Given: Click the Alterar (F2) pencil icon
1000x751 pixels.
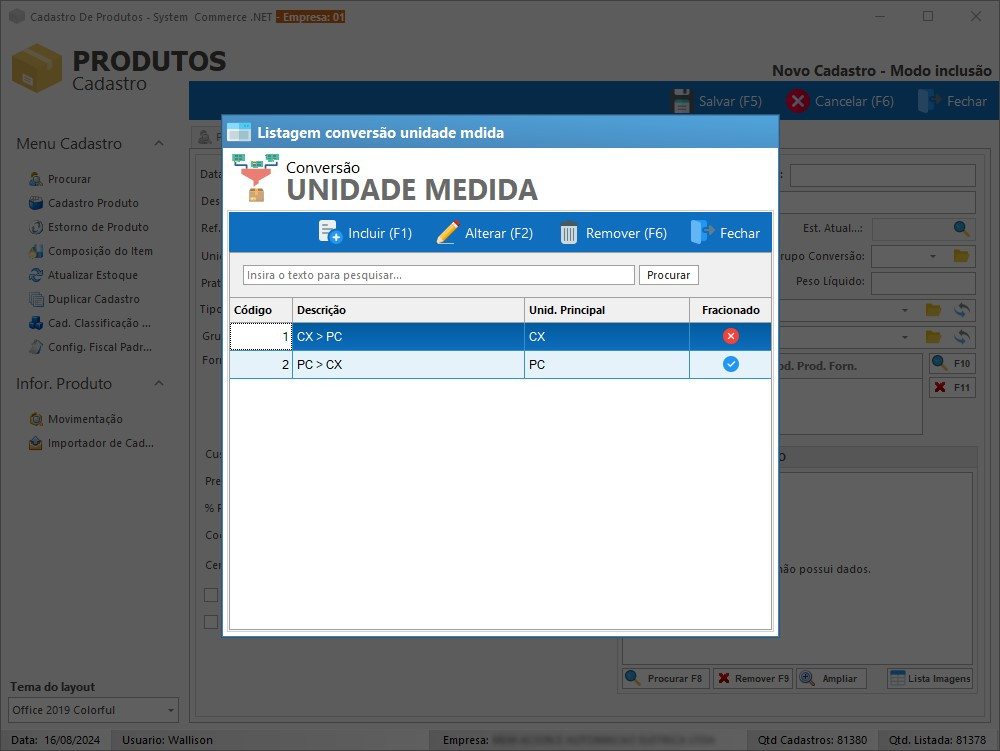Looking at the screenshot, I should [446, 232].
